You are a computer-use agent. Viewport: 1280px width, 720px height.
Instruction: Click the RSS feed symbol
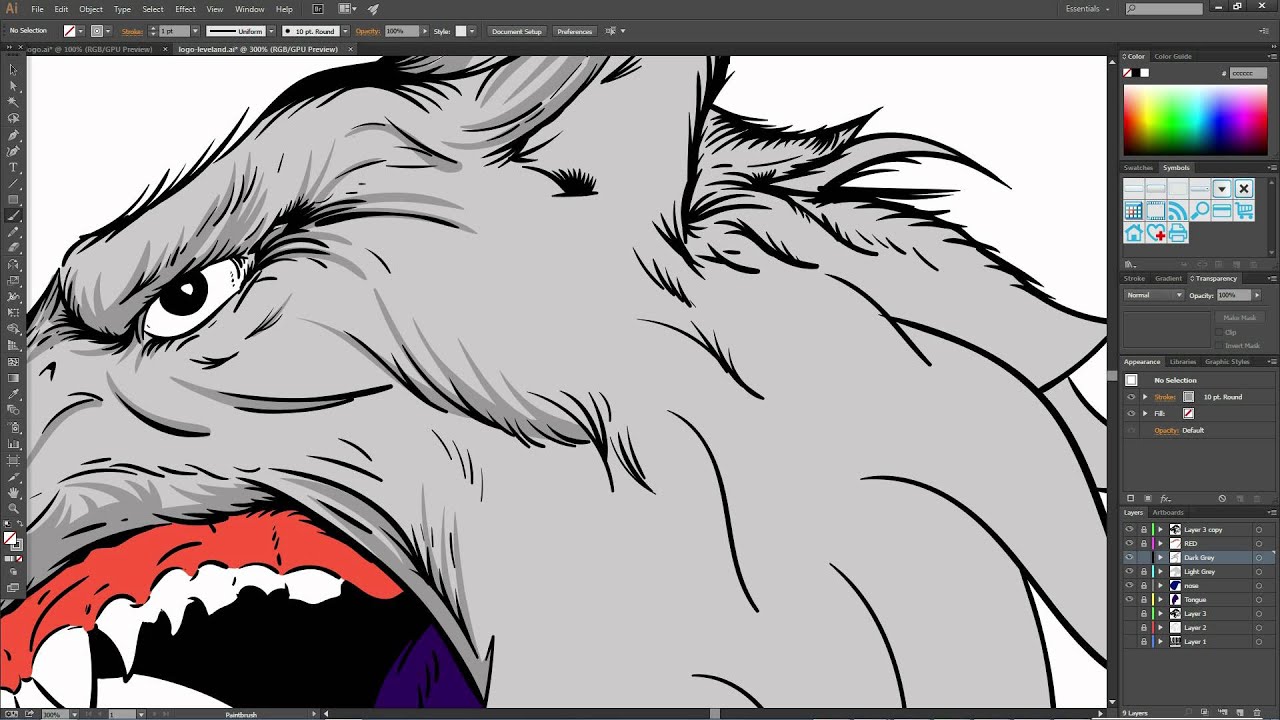click(x=1178, y=211)
